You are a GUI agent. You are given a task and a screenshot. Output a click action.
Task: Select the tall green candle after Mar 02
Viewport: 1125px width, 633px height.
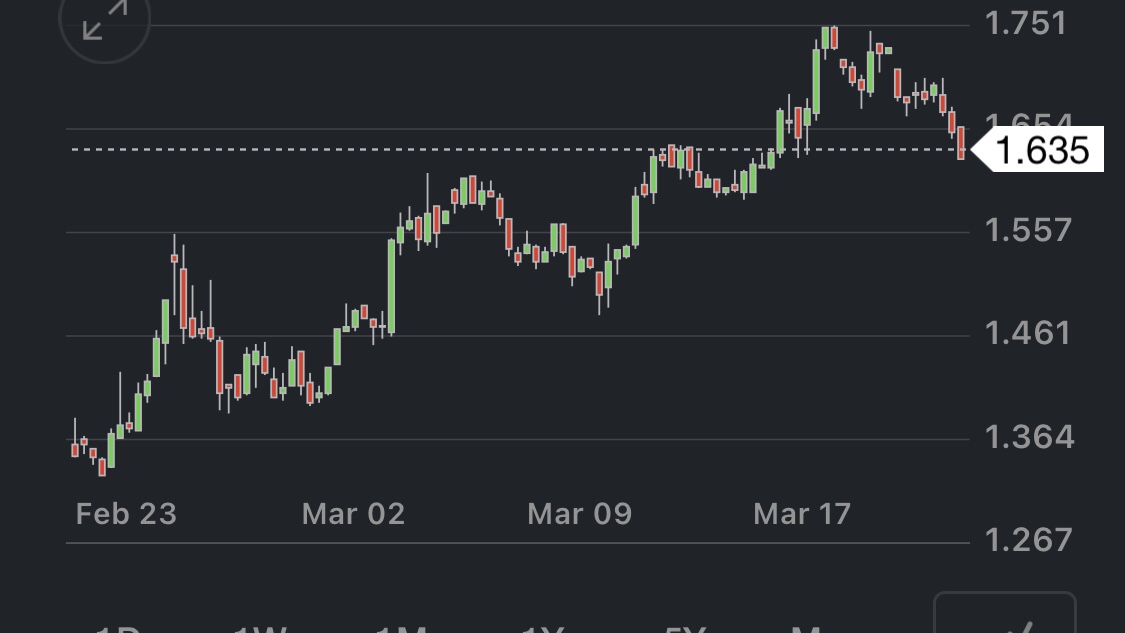tap(392, 285)
